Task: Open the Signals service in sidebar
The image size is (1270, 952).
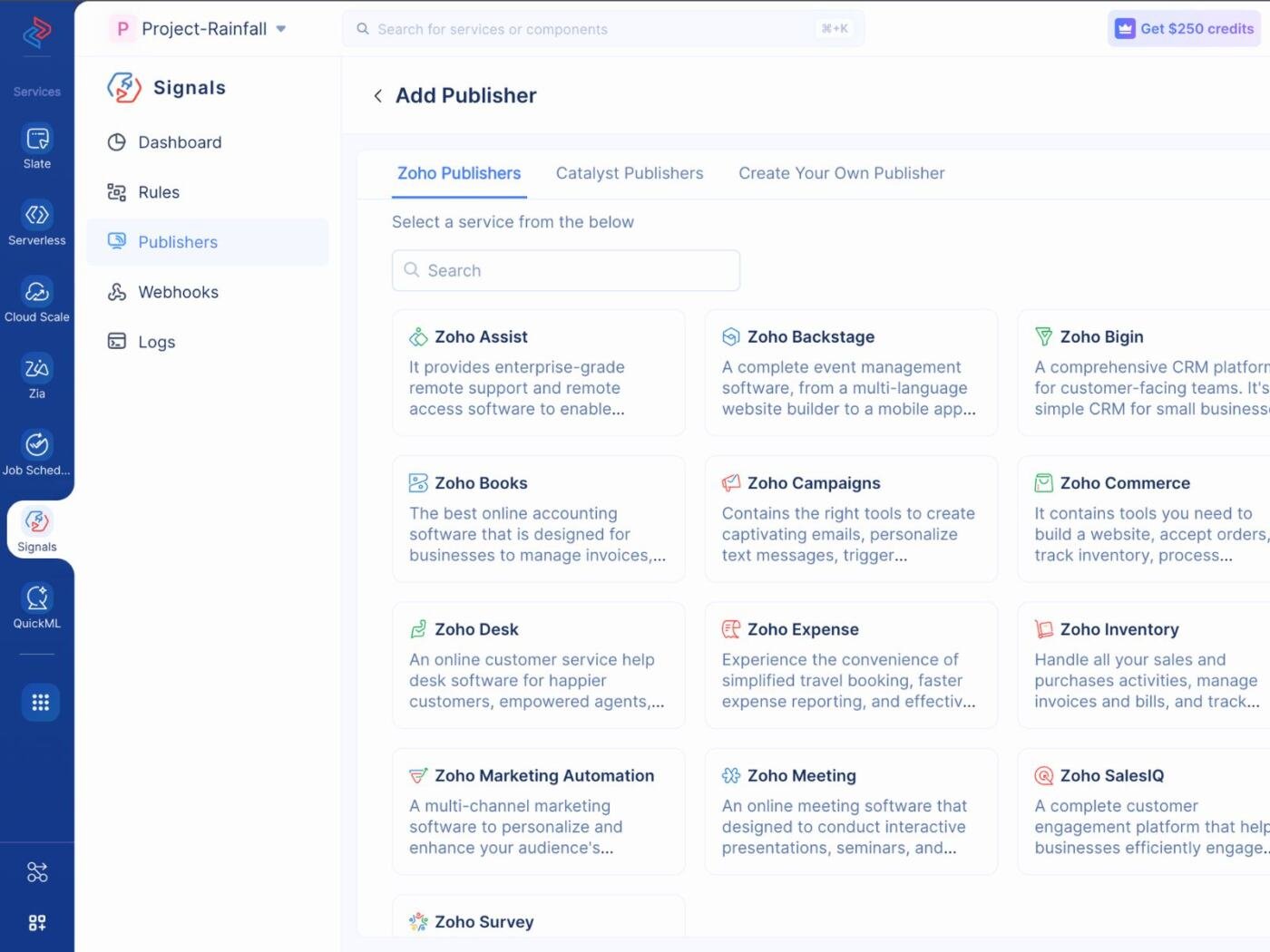Action: 37,529
